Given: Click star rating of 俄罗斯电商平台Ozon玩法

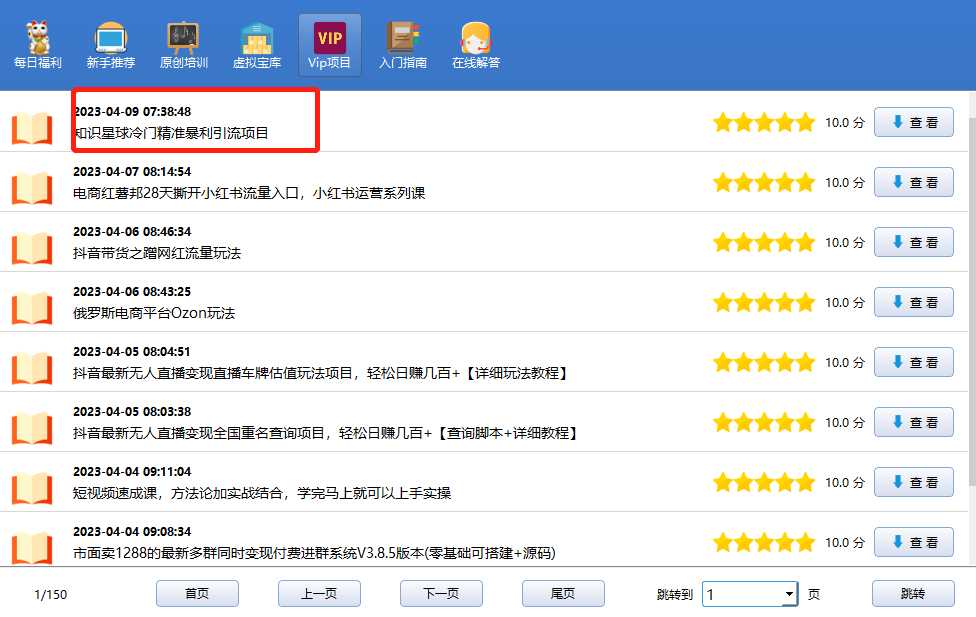Looking at the screenshot, I should click(x=764, y=302).
